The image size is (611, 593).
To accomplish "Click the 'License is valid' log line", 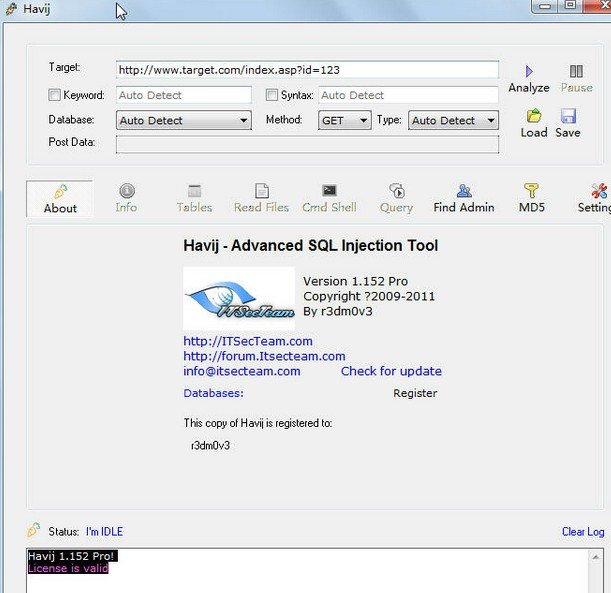I will 68,568.
